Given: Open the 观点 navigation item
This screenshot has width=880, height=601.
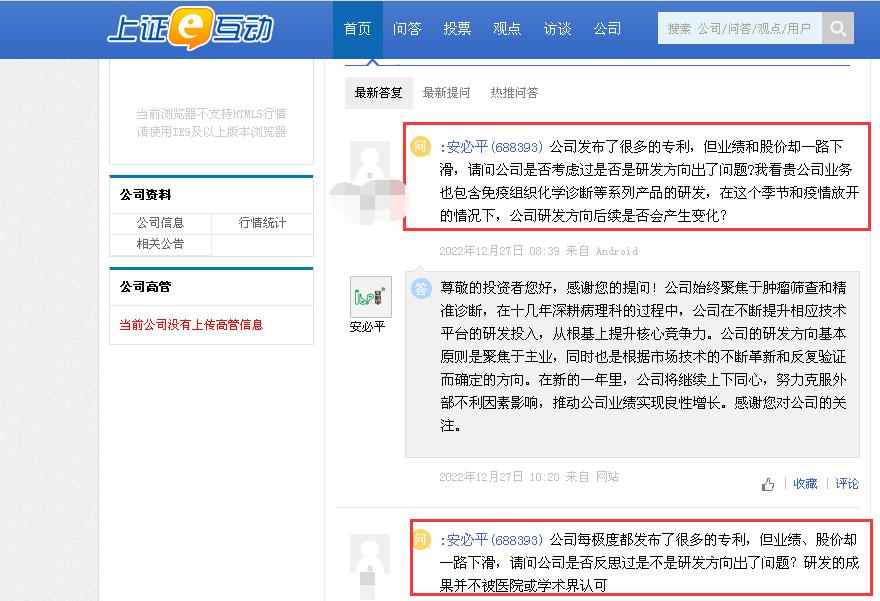Looking at the screenshot, I should (x=507, y=29).
